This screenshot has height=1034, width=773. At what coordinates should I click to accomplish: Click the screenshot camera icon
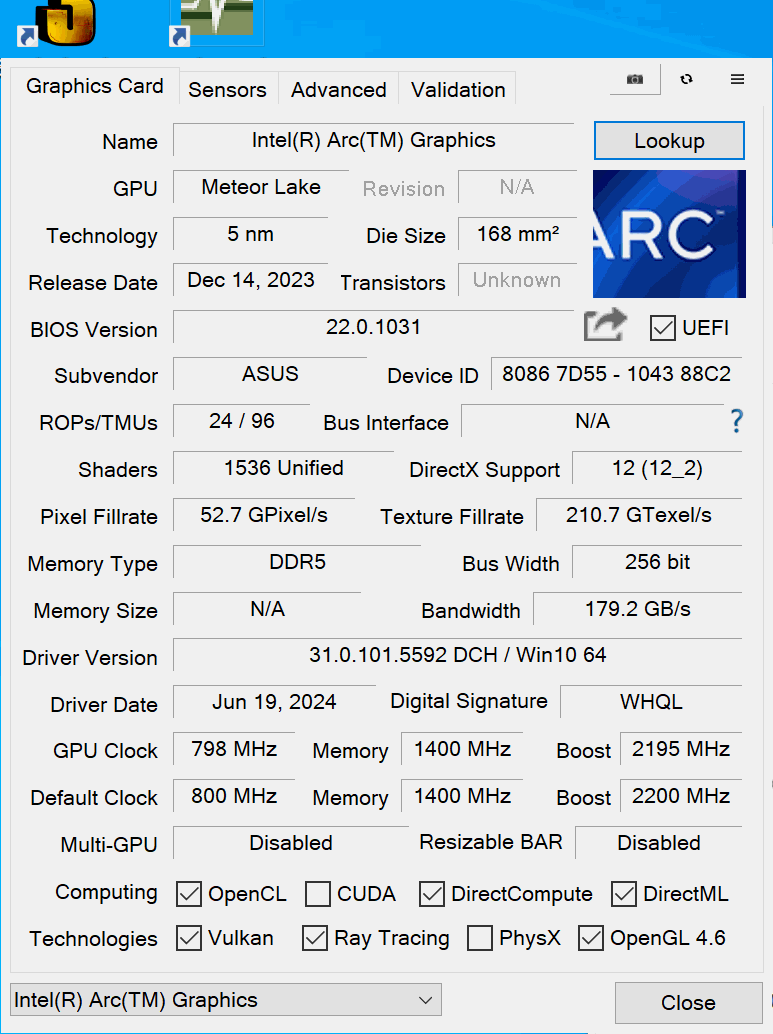point(635,79)
